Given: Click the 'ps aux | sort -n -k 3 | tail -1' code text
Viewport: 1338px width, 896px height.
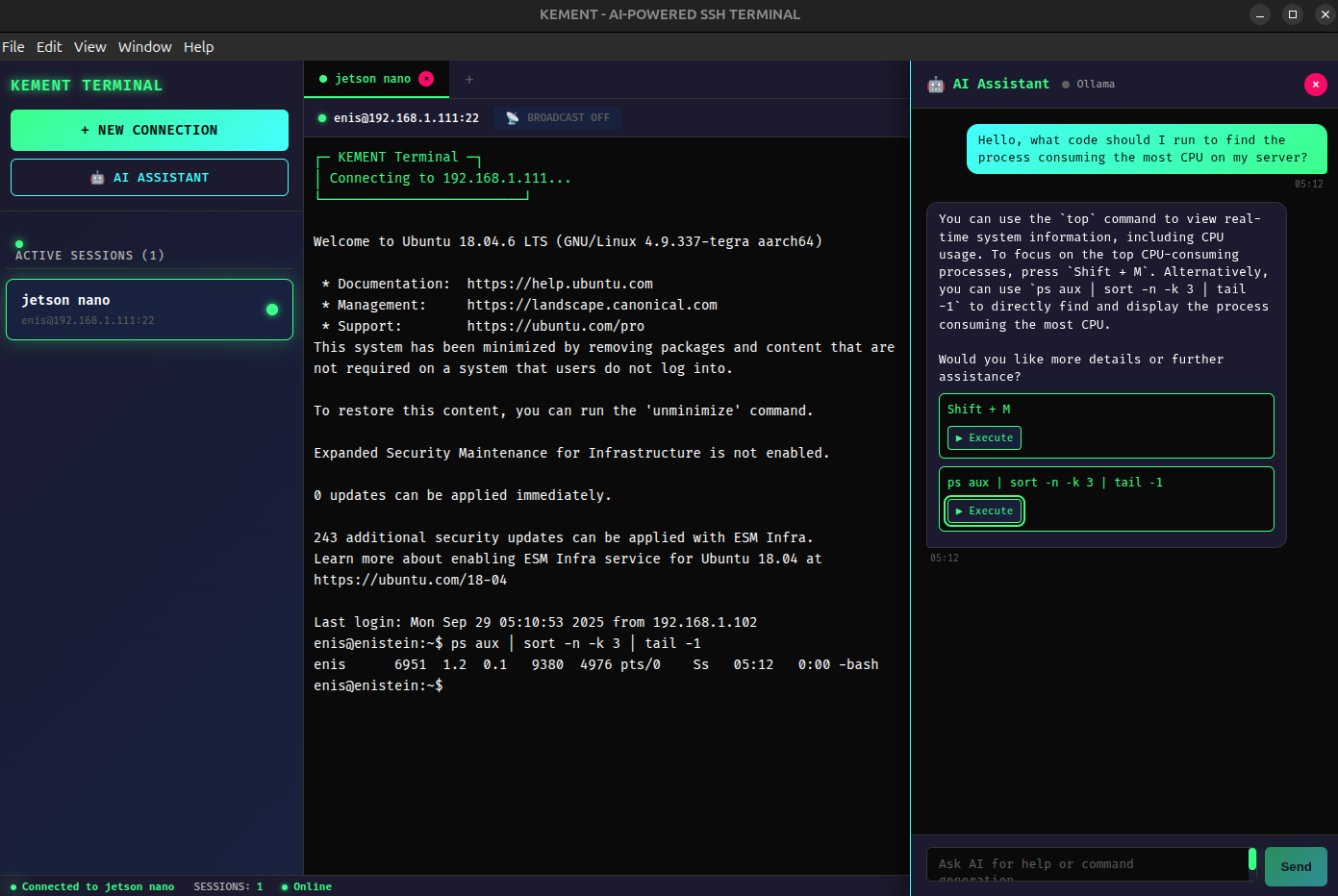Looking at the screenshot, I should [1055, 483].
